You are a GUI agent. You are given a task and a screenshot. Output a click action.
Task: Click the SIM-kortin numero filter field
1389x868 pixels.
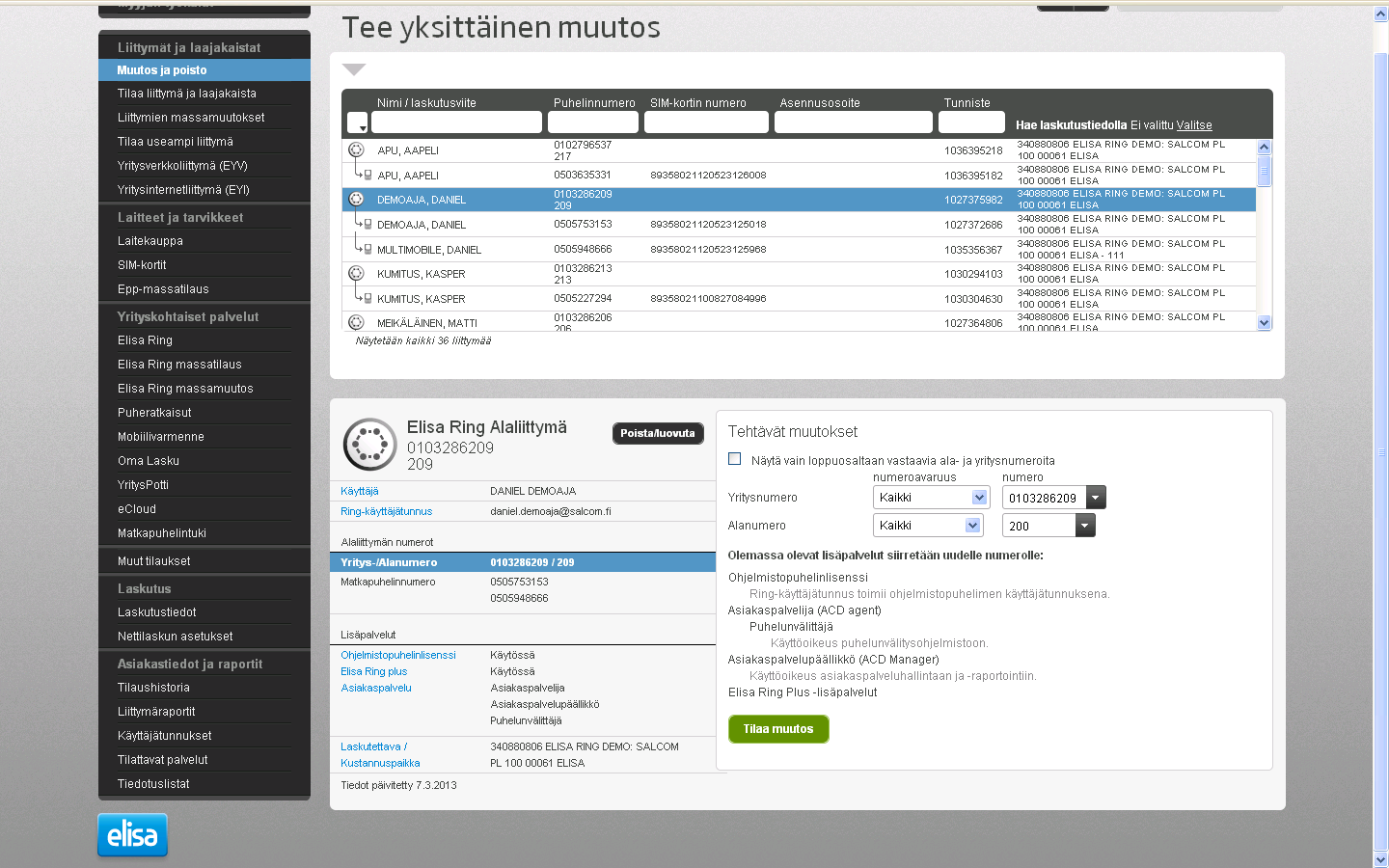click(706, 122)
